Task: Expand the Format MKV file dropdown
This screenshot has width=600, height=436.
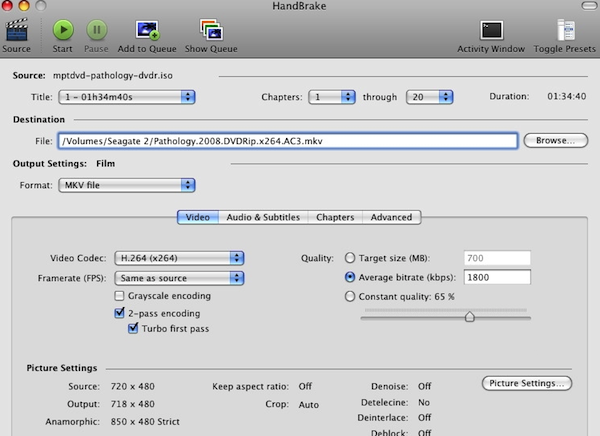Action: coord(127,185)
